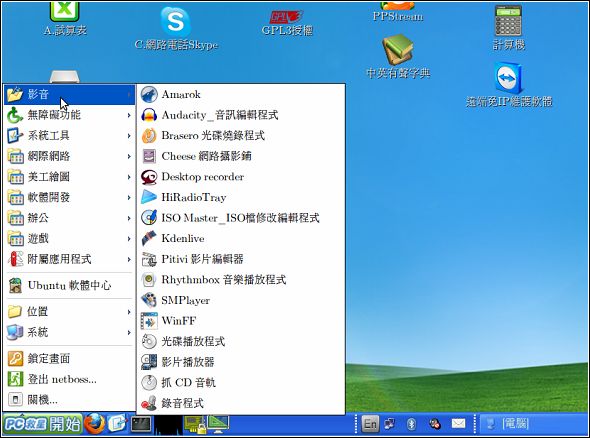Expand the 網際網路 submenu arrow
This screenshot has height=438, width=590.
click(129, 156)
